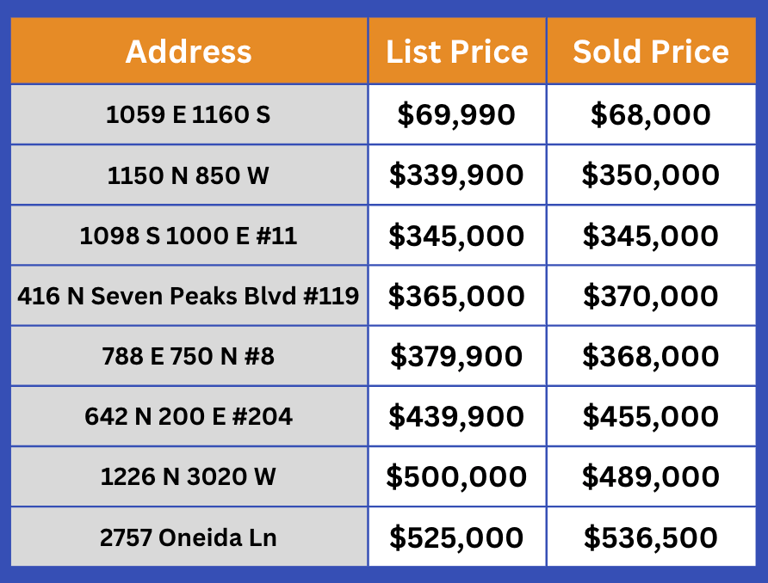Click the $339,900 list price

457,176
